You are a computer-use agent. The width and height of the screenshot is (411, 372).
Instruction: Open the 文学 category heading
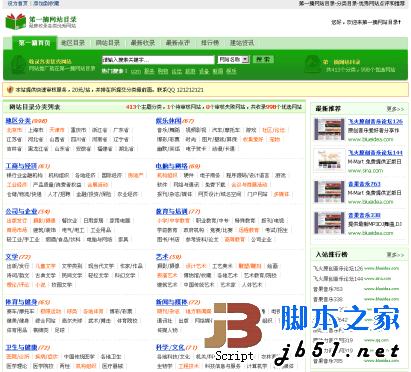(12, 257)
